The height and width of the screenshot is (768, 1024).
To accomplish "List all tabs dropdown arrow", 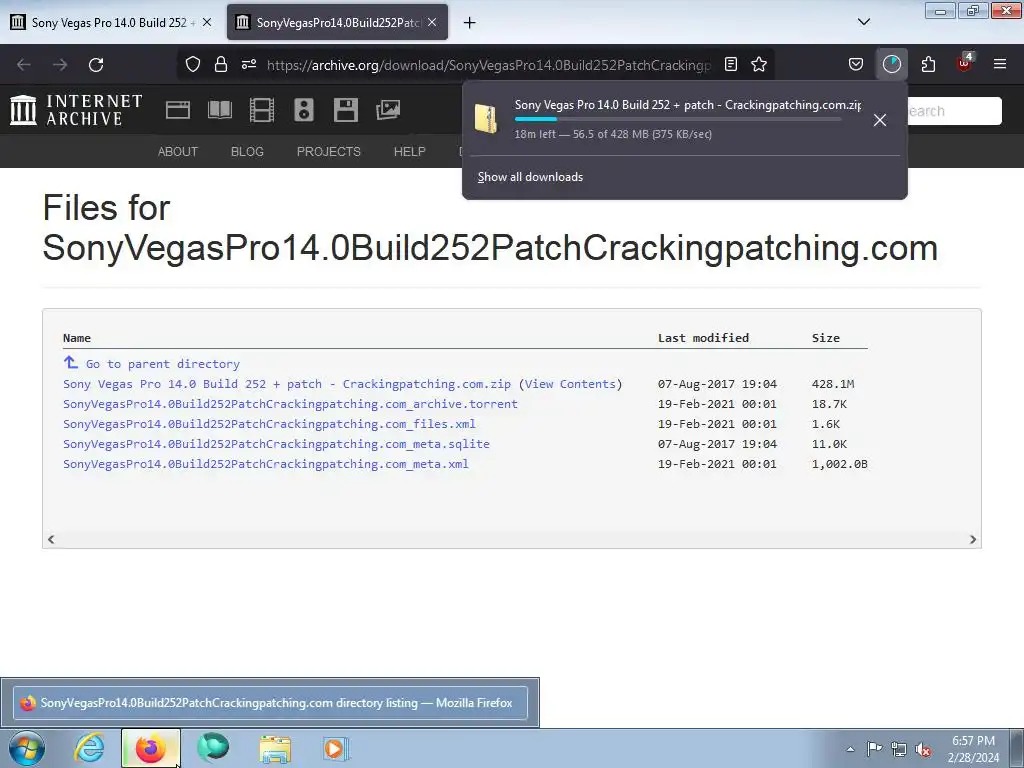I will click(x=864, y=22).
